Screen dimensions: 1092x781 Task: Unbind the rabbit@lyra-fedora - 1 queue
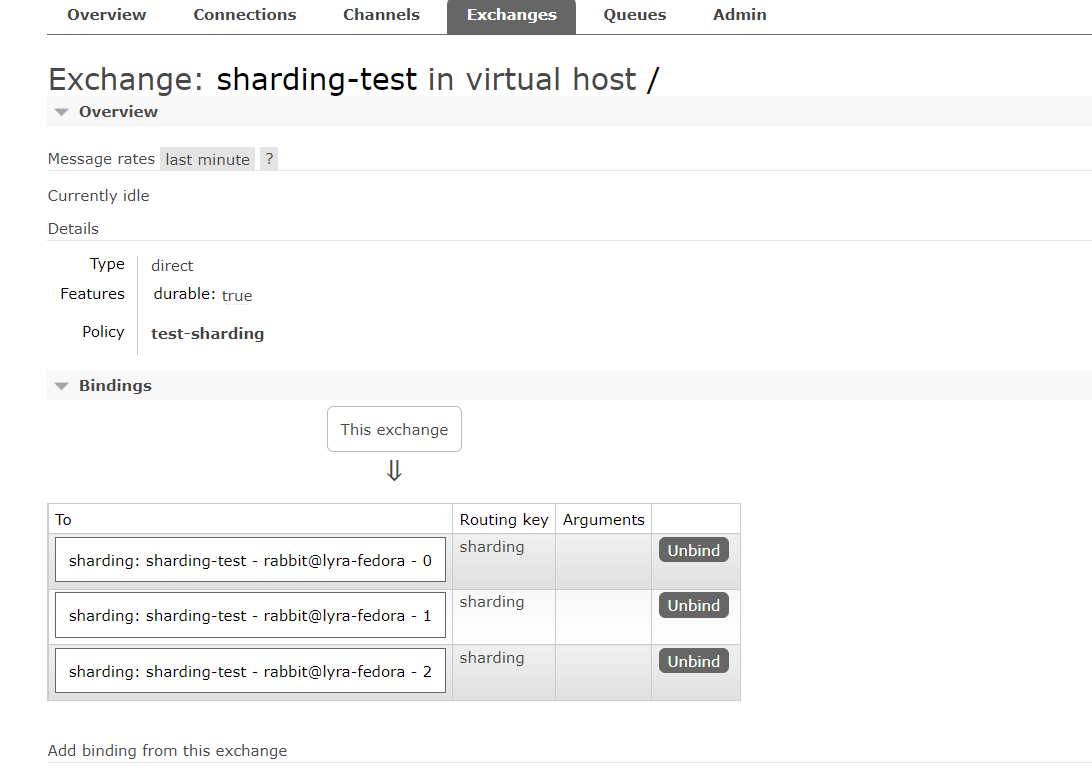tap(693, 605)
